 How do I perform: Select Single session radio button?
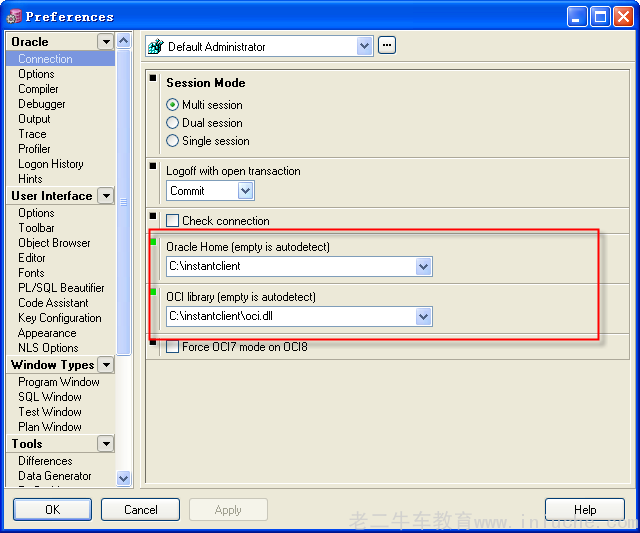[x=172, y=141]
